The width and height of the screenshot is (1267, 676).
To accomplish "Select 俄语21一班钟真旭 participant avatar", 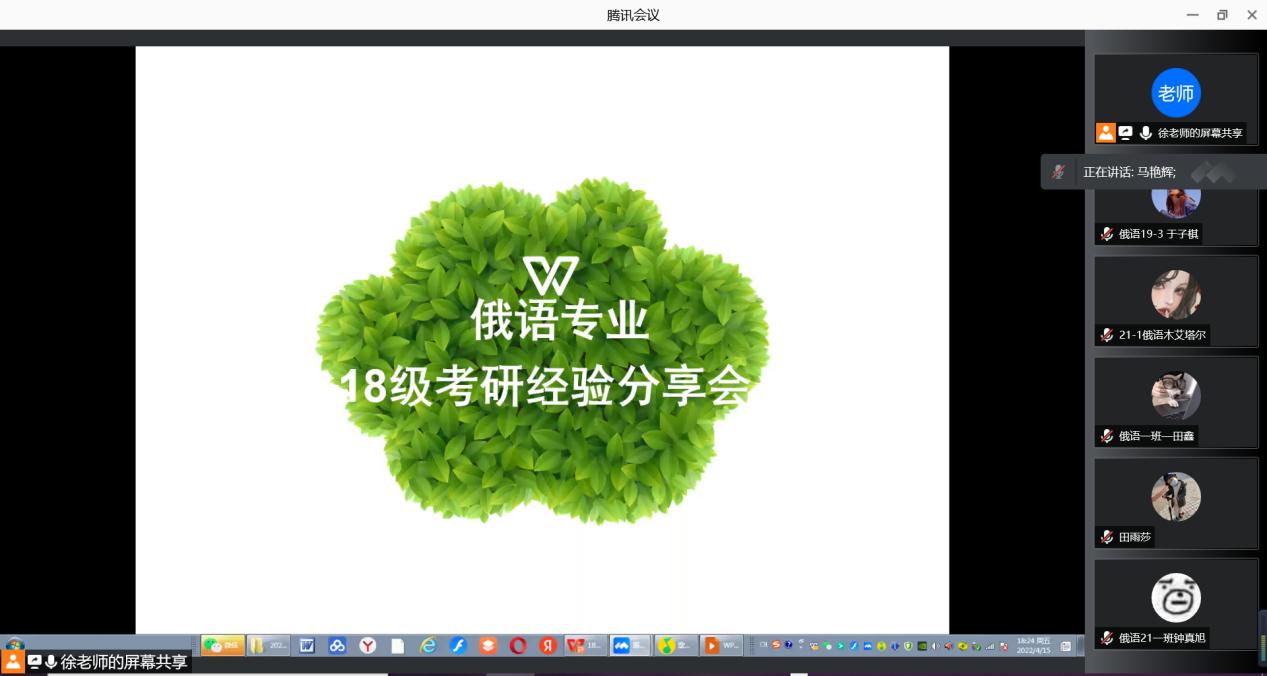I will click(x=1175, y=598).
